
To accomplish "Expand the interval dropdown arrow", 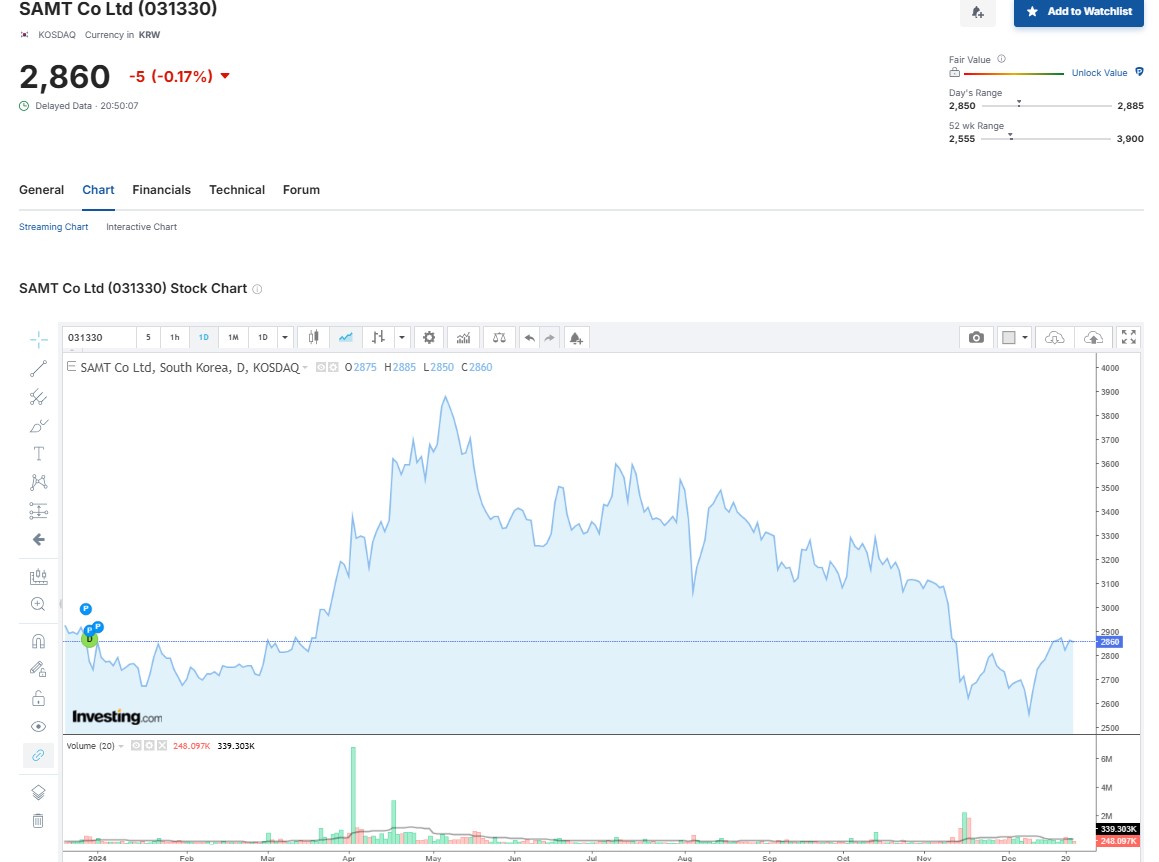I will pyautogui.click(x=285, y=337).
